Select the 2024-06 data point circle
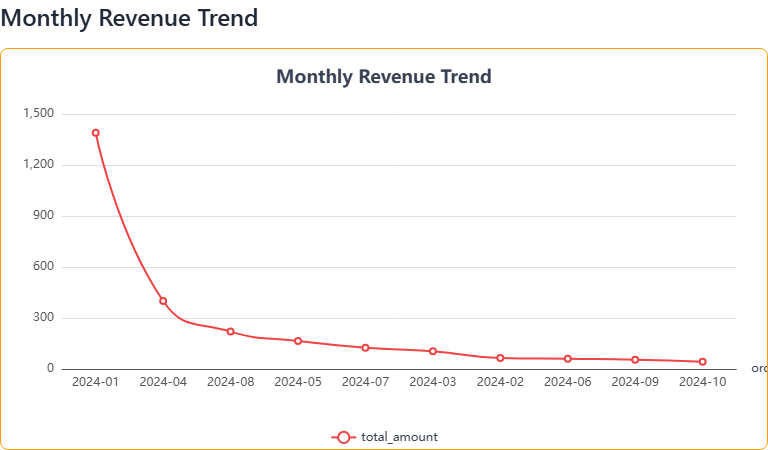 click(x=567, y=359)
